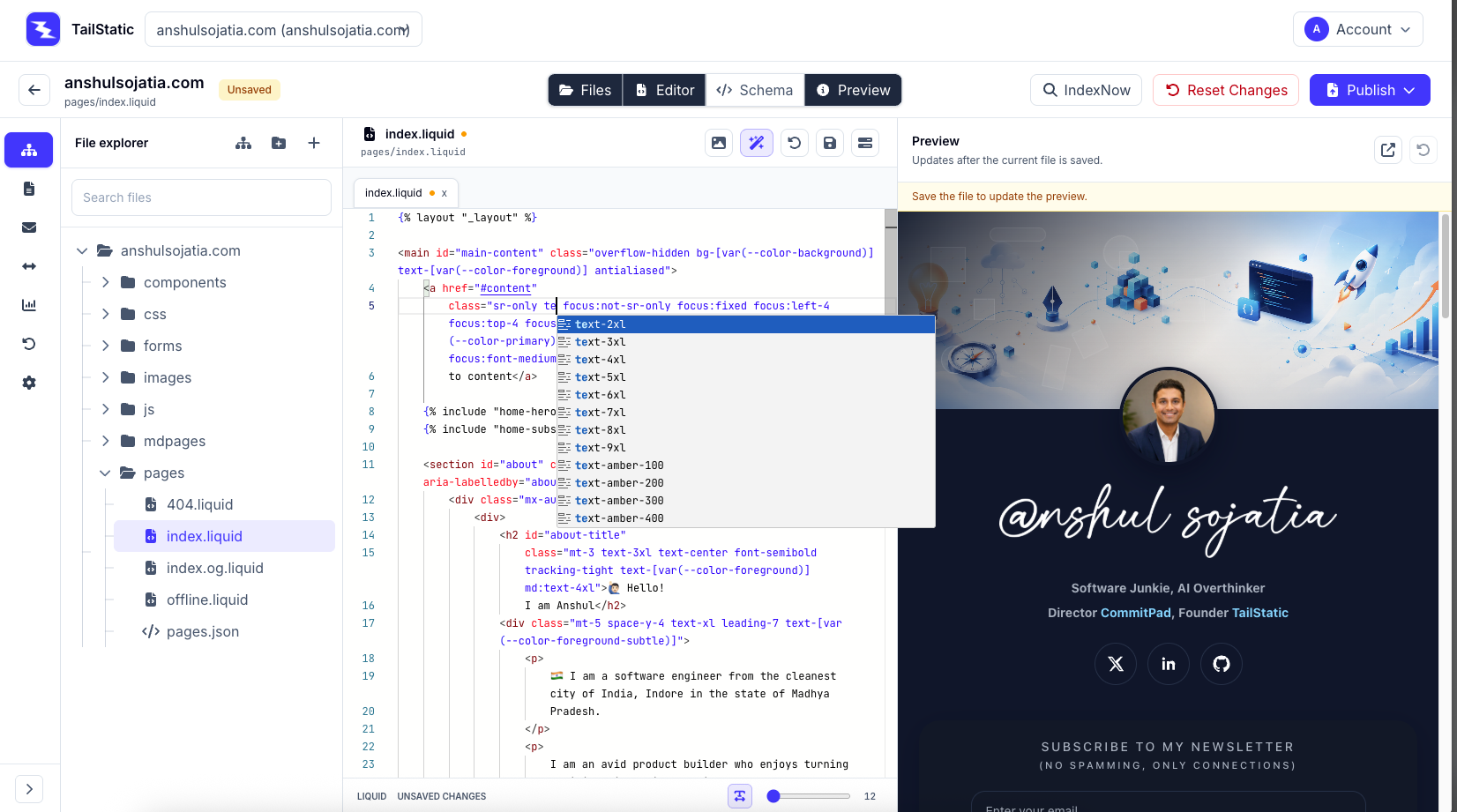The image size is (1457, 812).
Task: Click the IndexNow button
Action: pos(1087,90)
